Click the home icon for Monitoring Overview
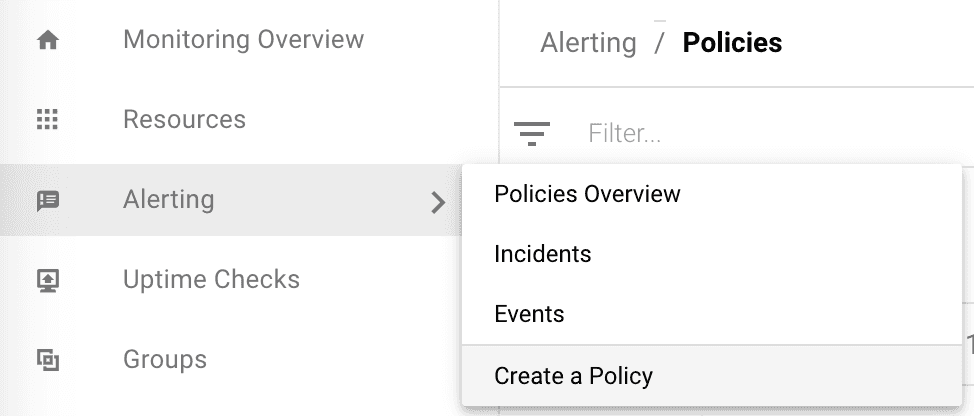Screen dimensions: 974x416 tap(47, 41)
